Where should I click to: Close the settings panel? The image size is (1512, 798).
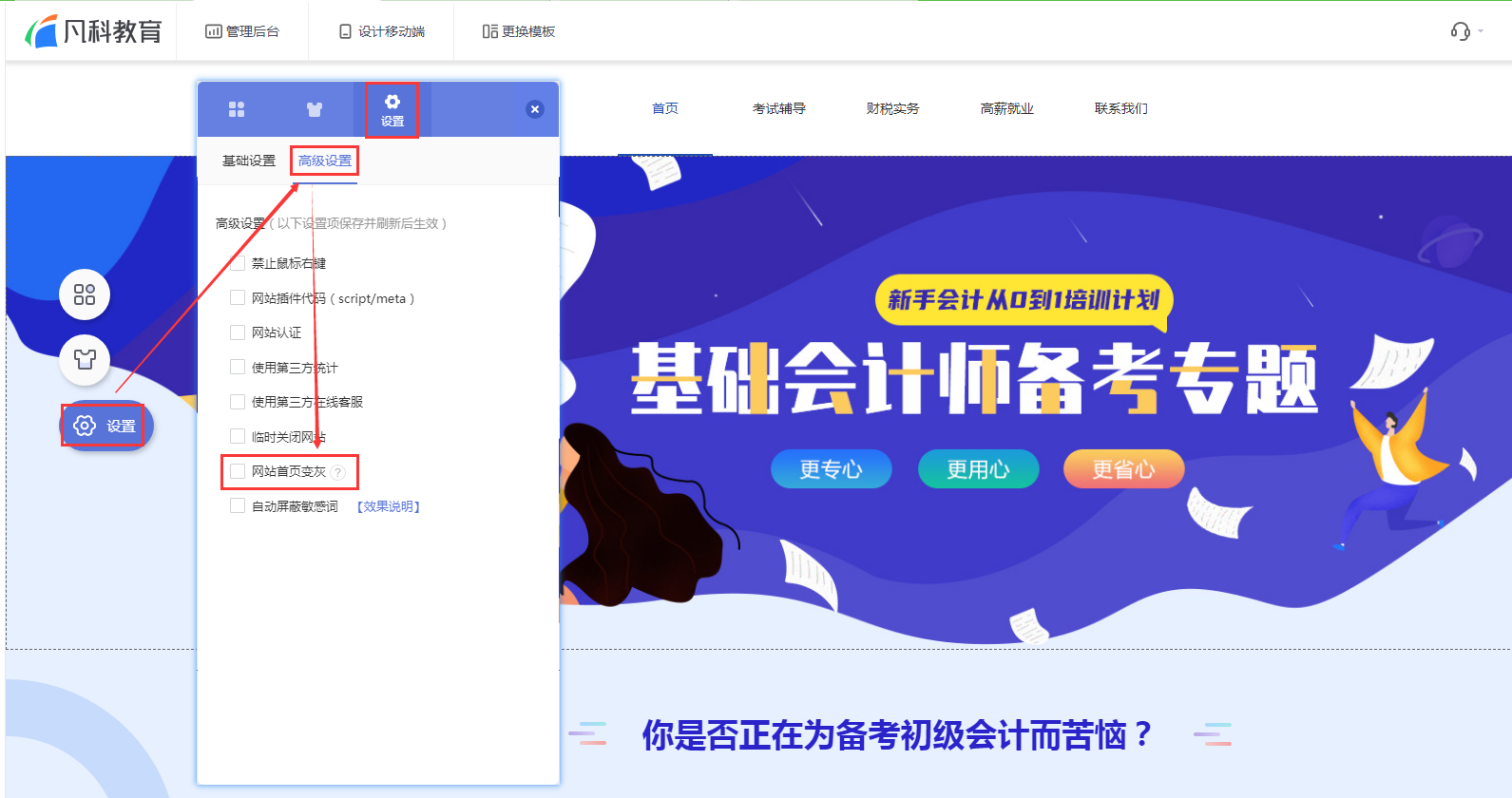pos(535,109)
